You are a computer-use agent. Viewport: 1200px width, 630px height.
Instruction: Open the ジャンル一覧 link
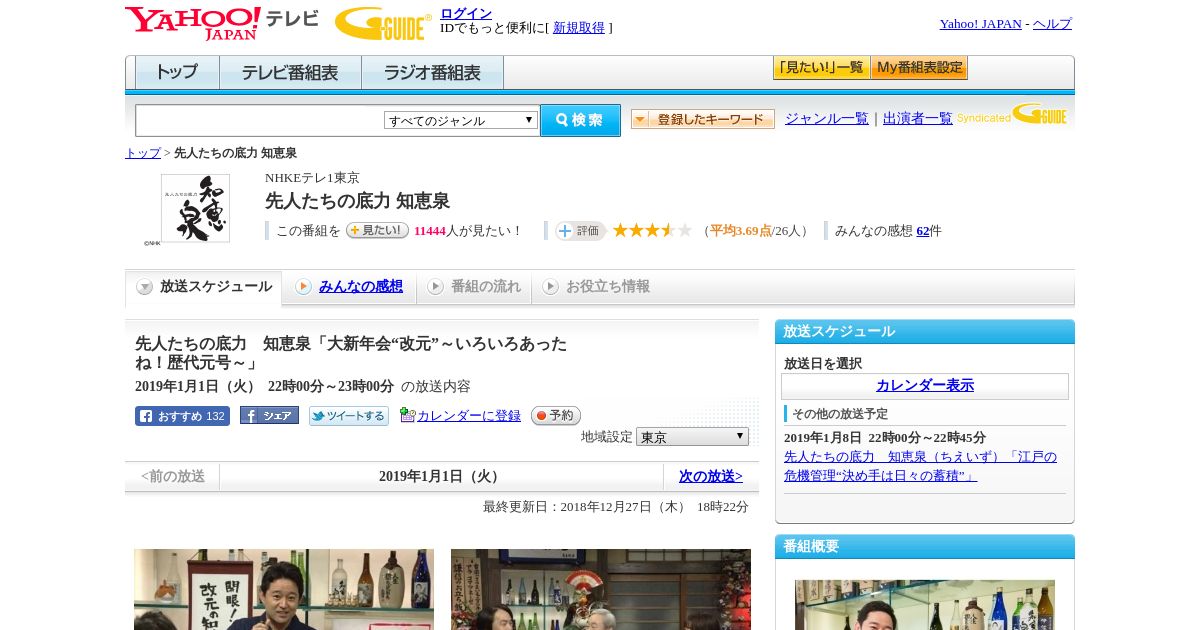click(827, 118)
